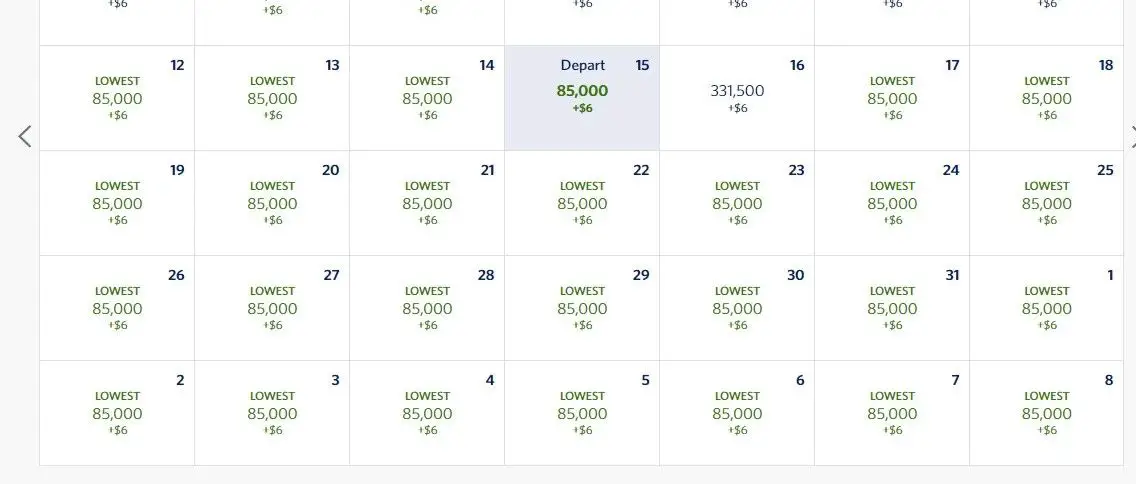Image resolution: width=1136 pixels, height=484 pixels.
Task: Select date 31 lowest fare
Action: pyautogui.click(x=892, y=308)
